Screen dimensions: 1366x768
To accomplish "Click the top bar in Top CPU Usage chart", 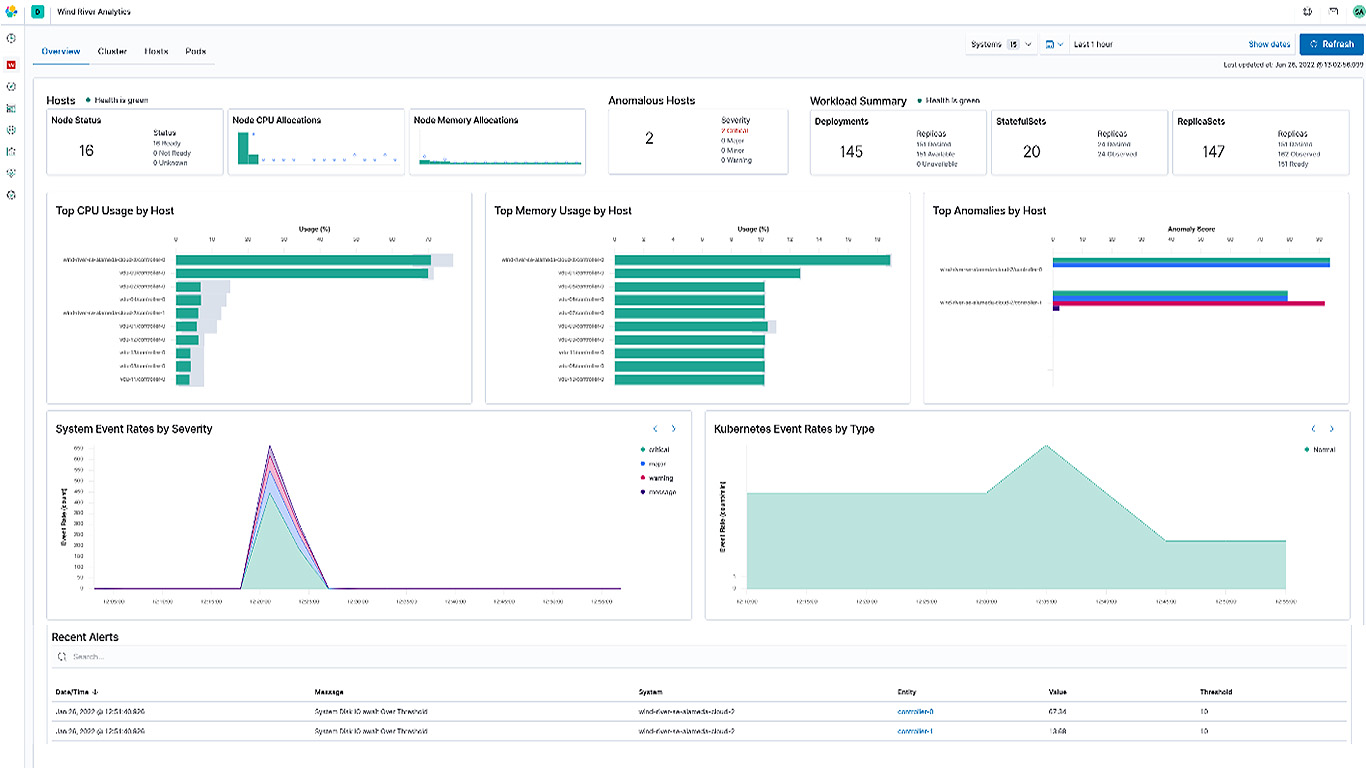I will click(304, 260).
